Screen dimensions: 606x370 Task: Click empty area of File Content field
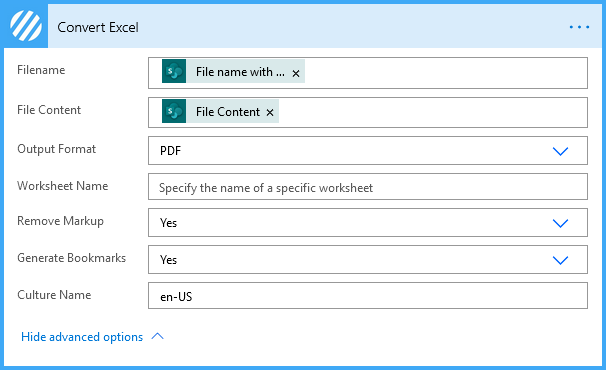pyautogui.click(x=433, y=113)
